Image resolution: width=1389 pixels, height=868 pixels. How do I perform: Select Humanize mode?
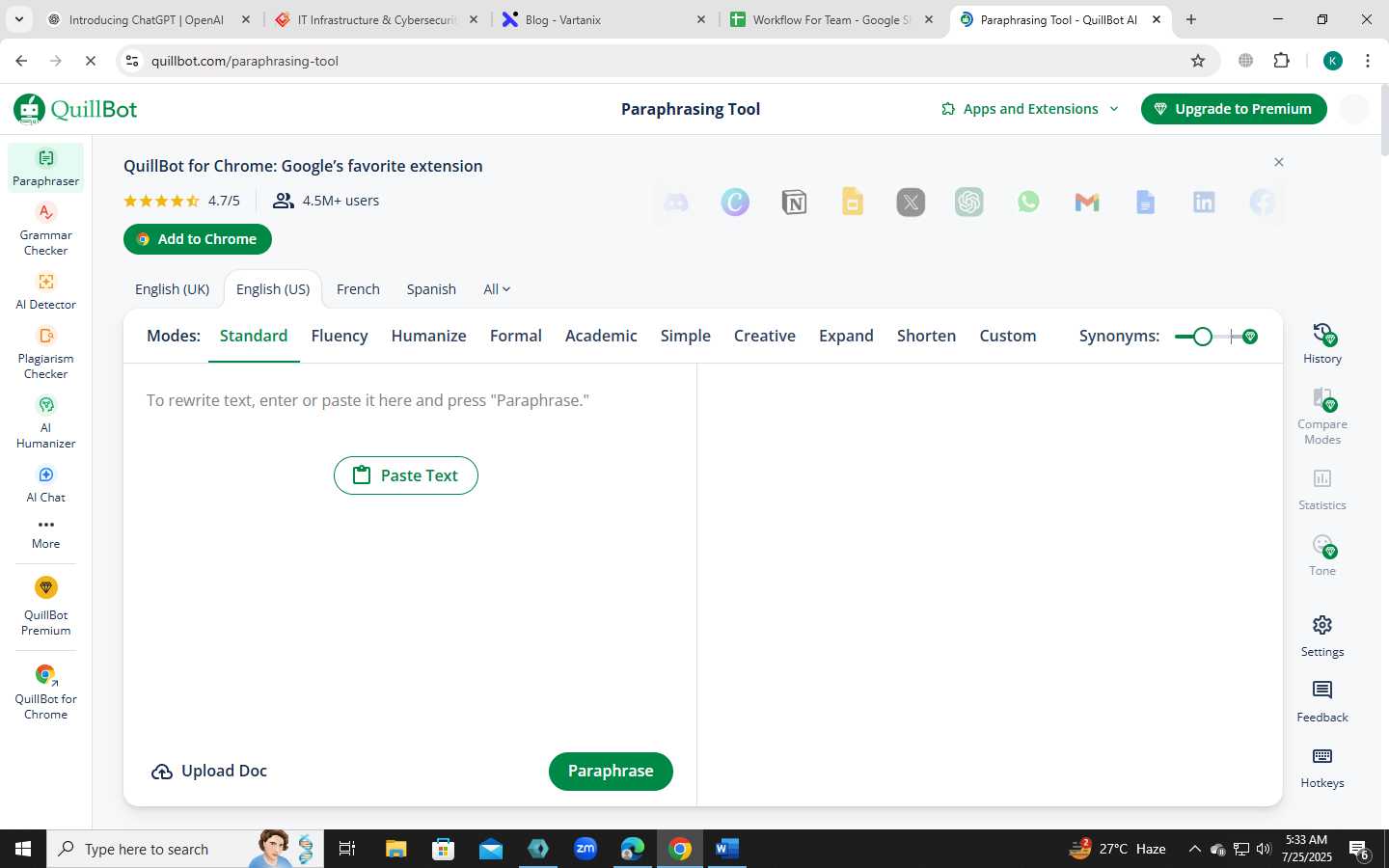coord(428,336)
